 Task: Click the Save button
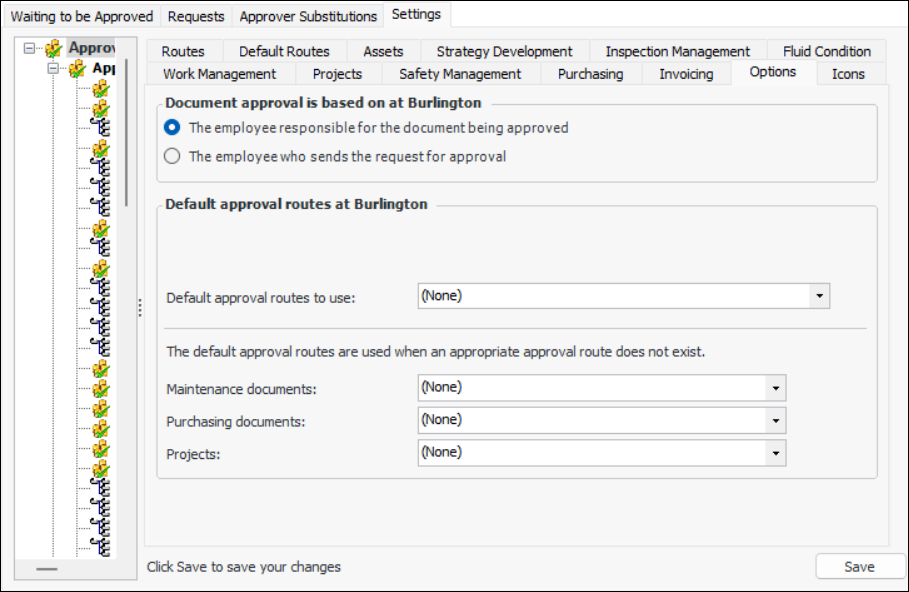859,567
